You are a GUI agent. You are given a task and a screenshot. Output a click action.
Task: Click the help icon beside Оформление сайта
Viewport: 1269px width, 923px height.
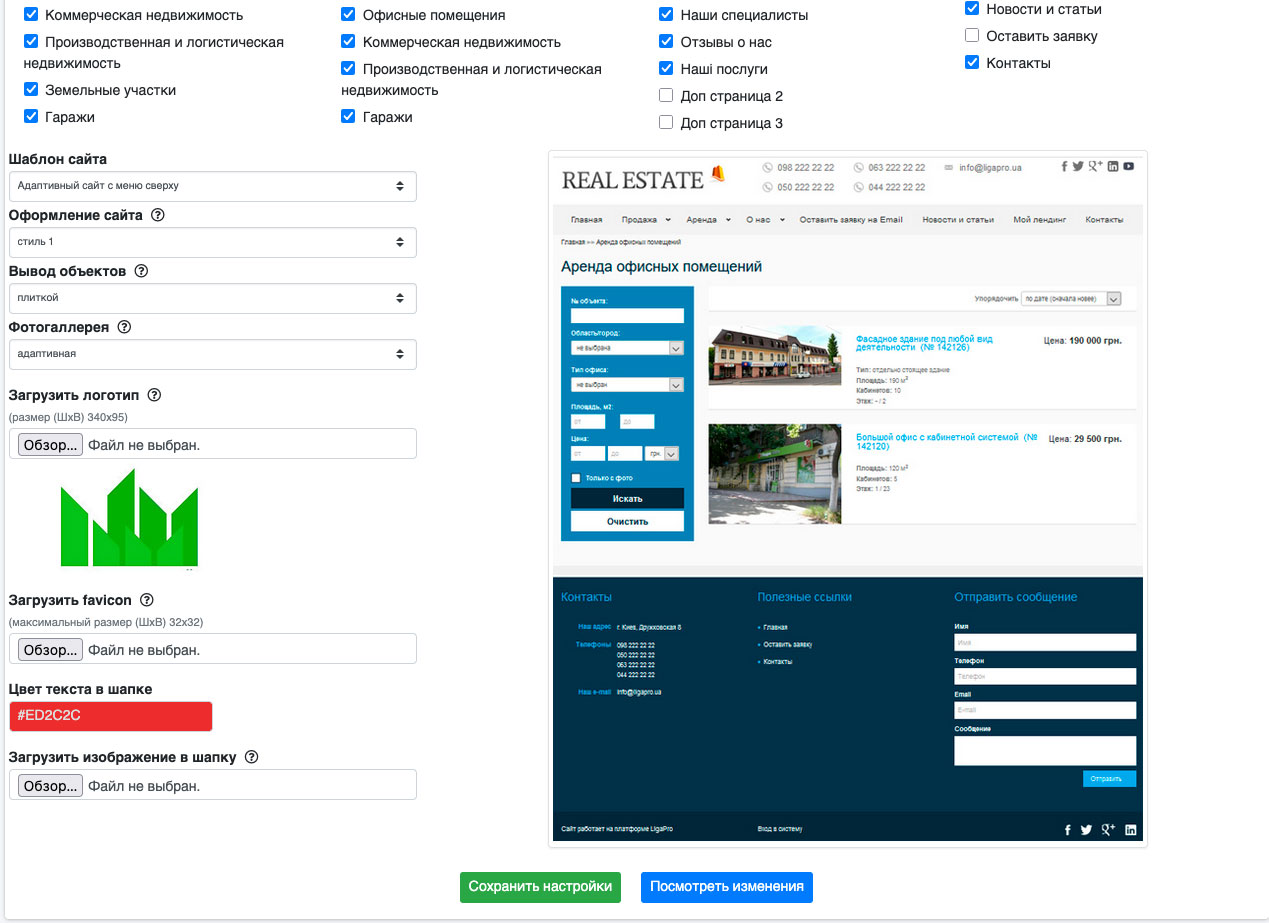coord(157,215)
